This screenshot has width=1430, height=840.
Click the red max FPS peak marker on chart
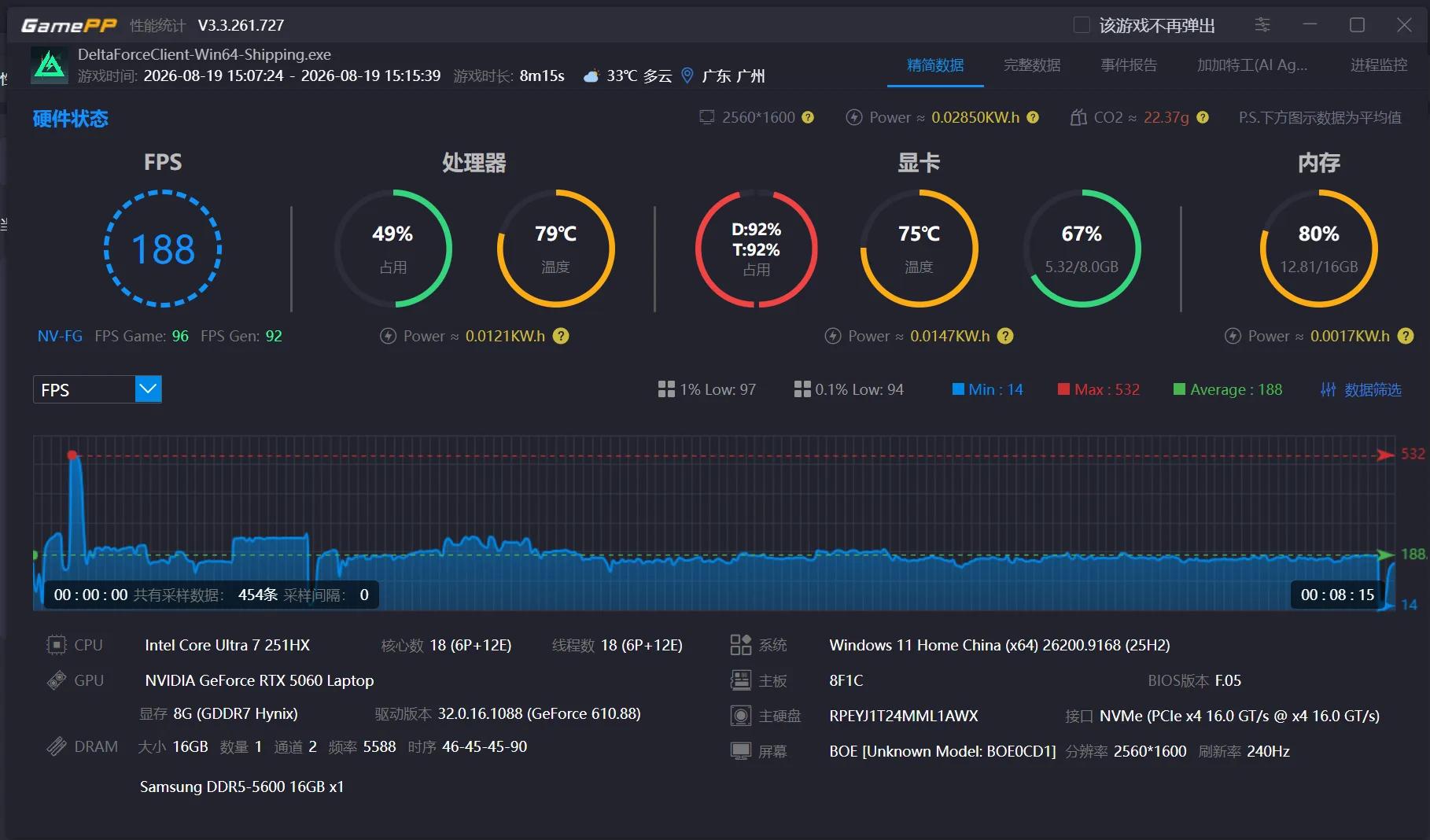pos(72,455)
